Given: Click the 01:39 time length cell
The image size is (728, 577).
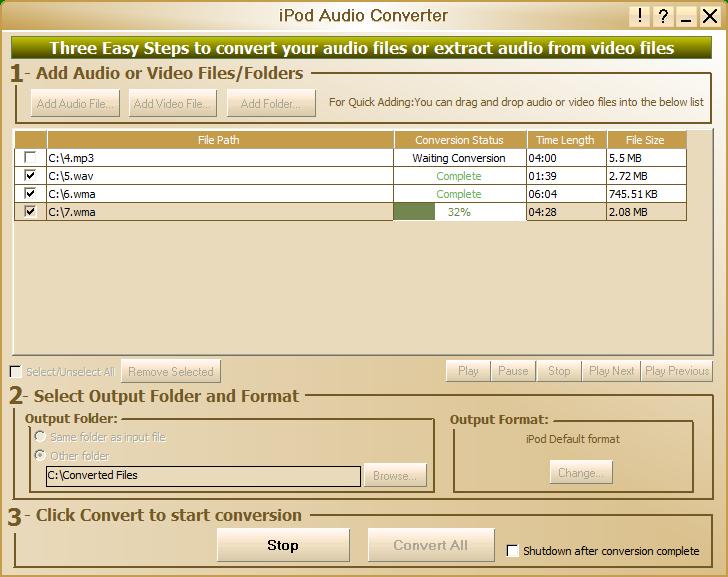Looking at the screenshot, I should (x=566, y=176).
